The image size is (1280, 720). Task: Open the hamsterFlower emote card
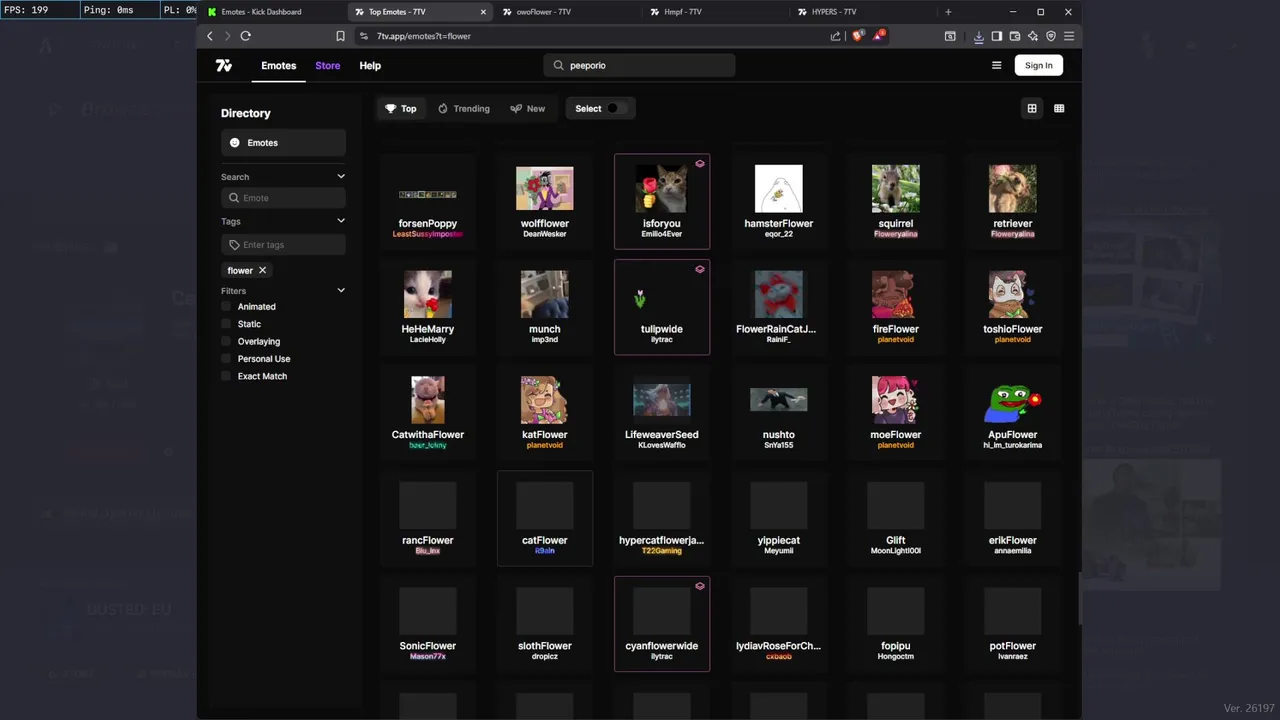coord(779,201)
